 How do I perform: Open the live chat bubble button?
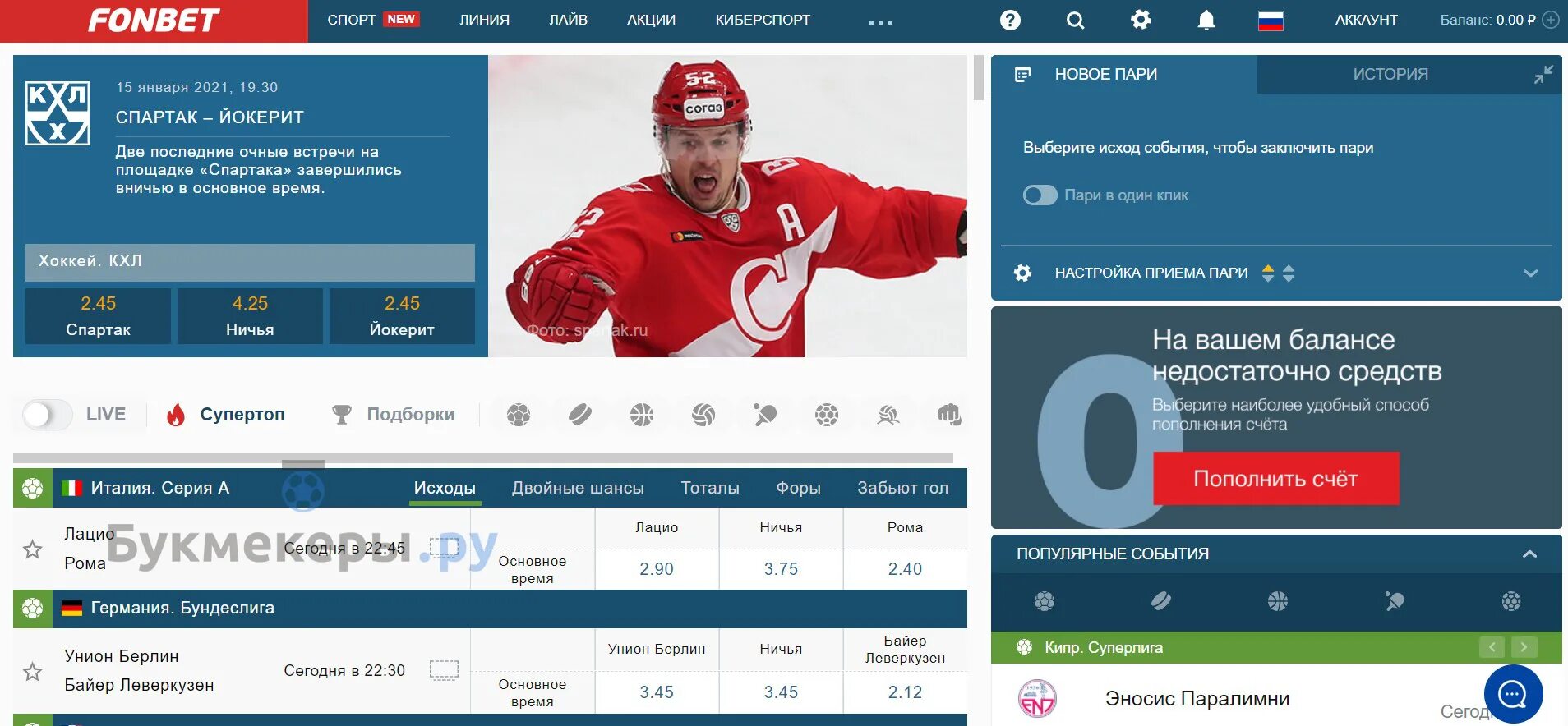(x=1513, y=695)
